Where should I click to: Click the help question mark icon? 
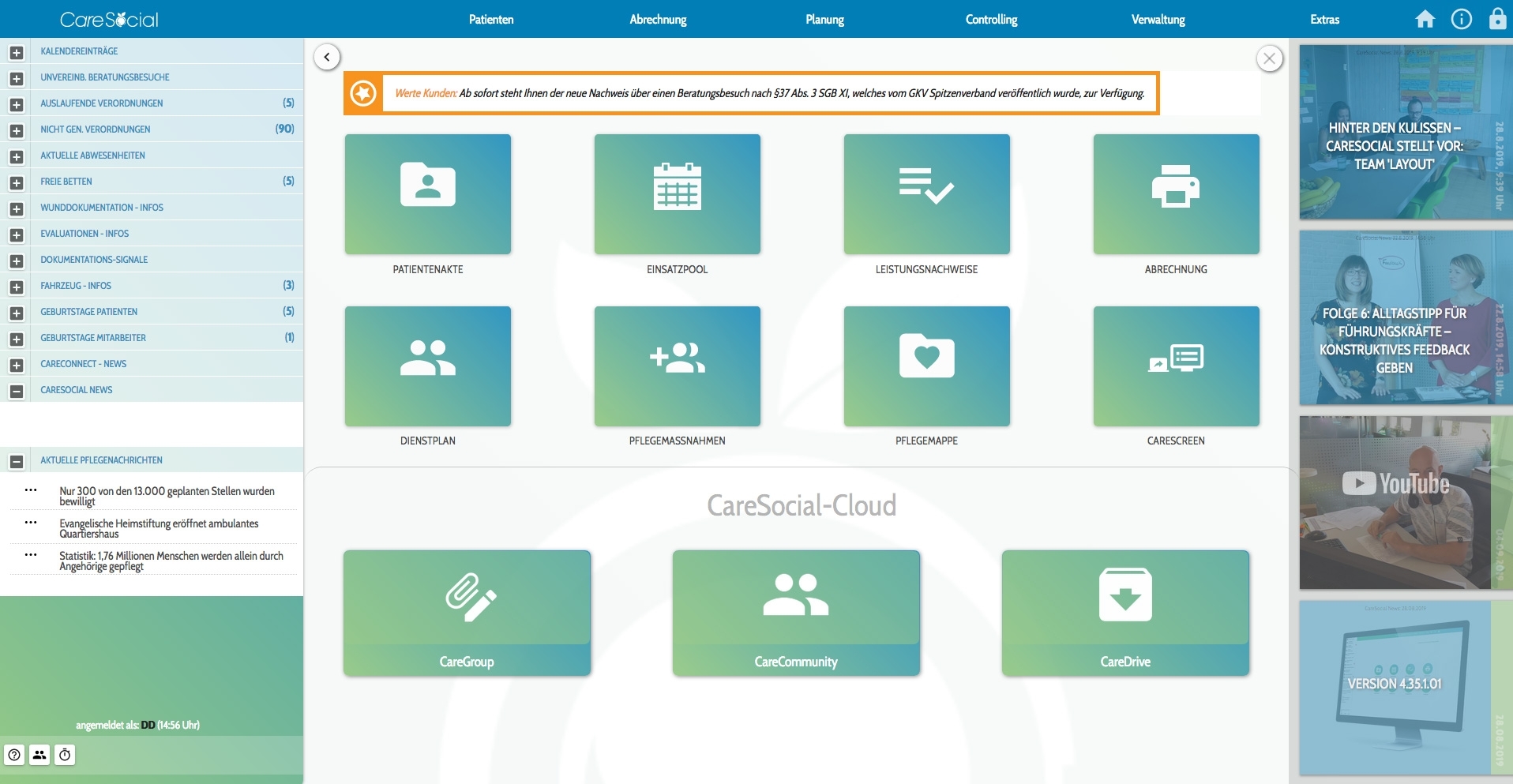[14, 755]
